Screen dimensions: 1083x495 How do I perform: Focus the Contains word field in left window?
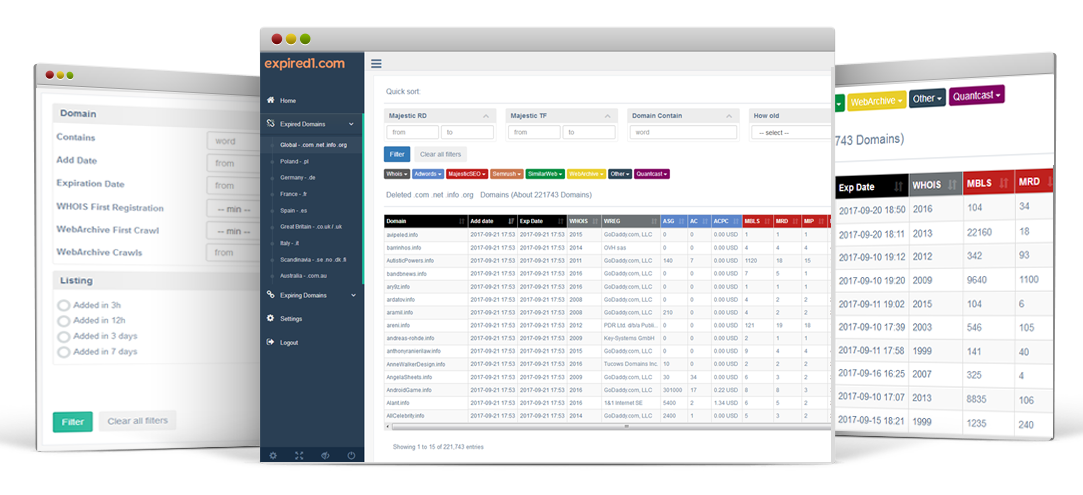click(x=233, y=141)
